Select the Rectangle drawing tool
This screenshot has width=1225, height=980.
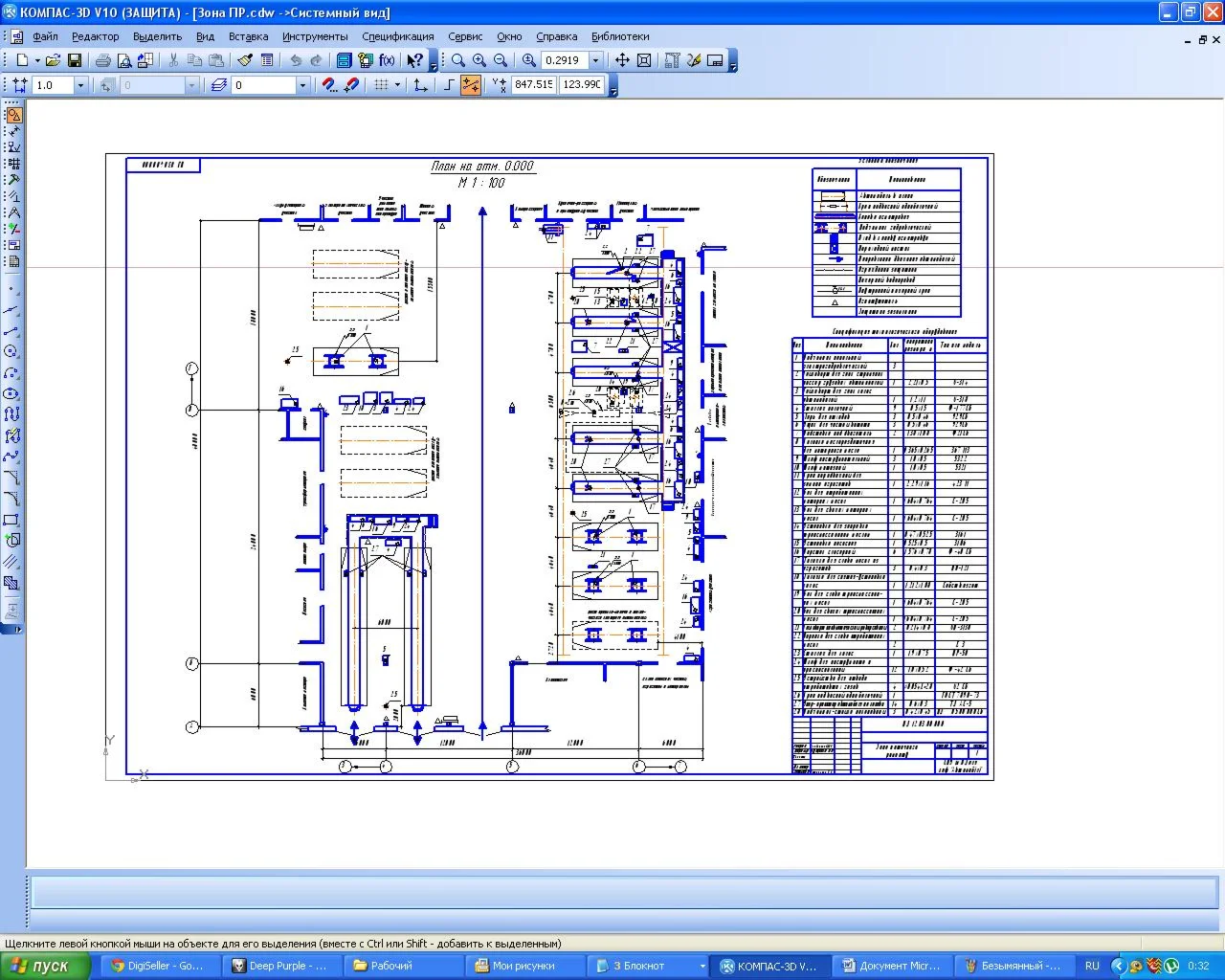[x=12, y=520]
